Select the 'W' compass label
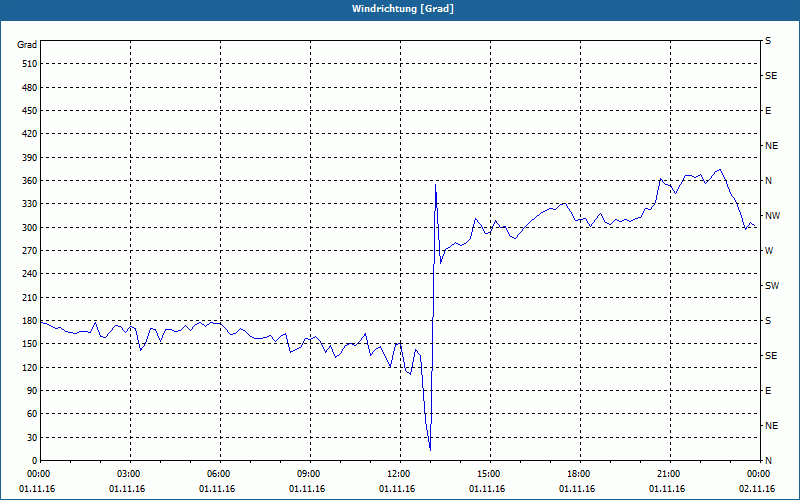Viewport: 800px width, 500px height. [x=769, y=251]
